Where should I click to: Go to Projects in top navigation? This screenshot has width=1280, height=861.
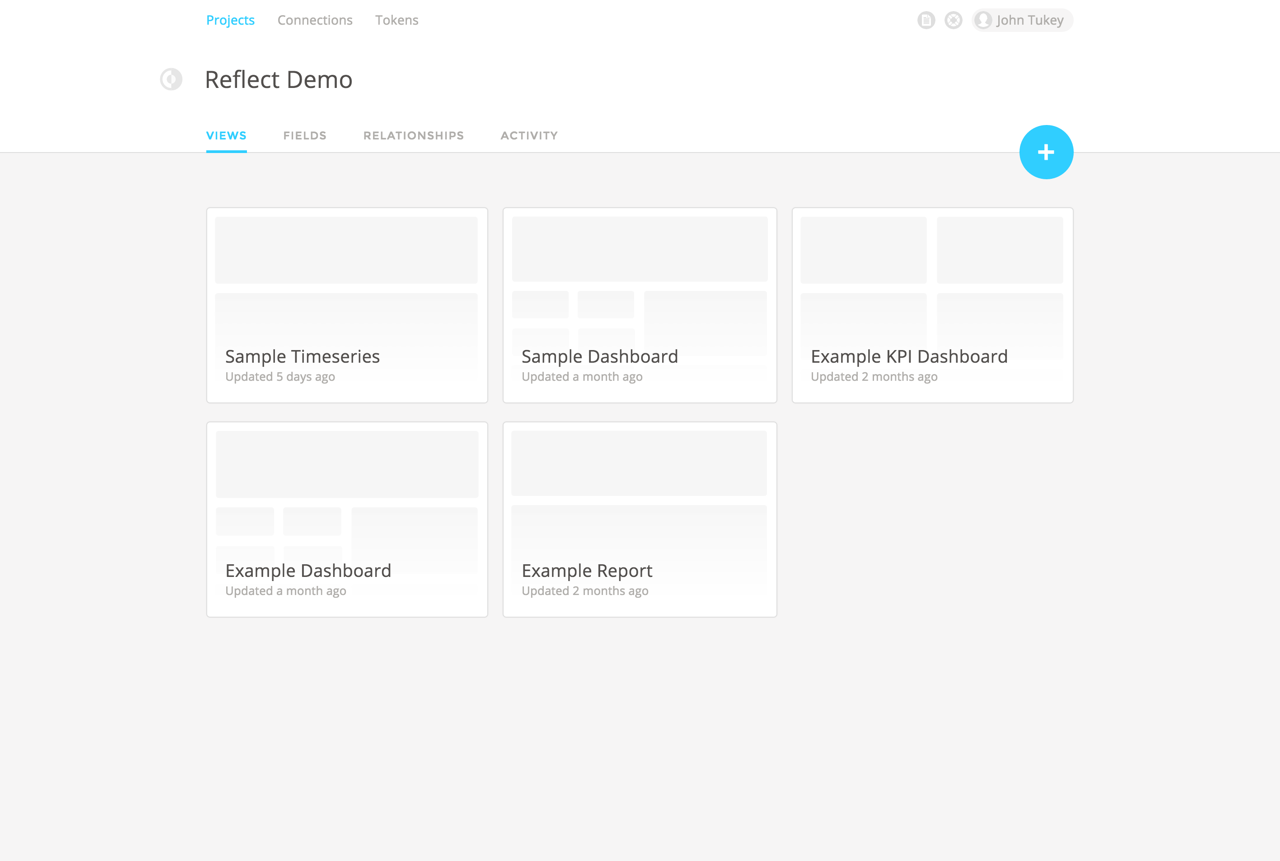point(230,20)
